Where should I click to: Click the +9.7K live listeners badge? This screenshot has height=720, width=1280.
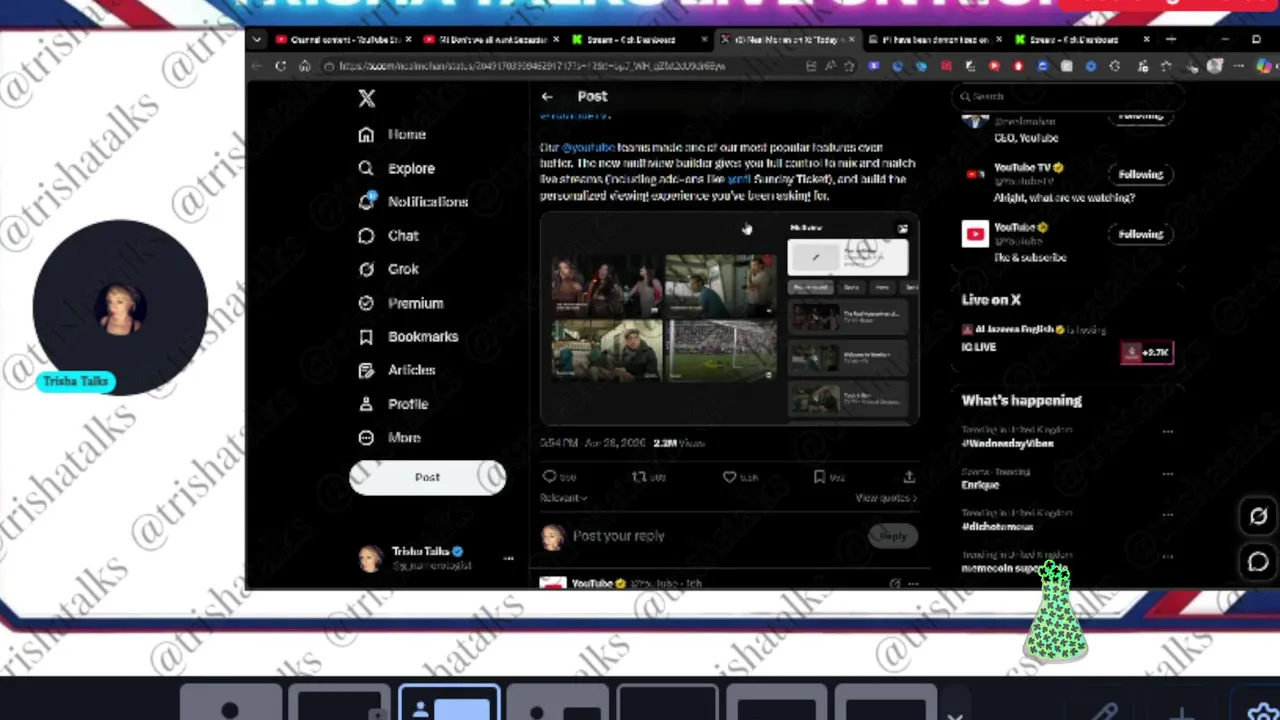[1147, 352]
